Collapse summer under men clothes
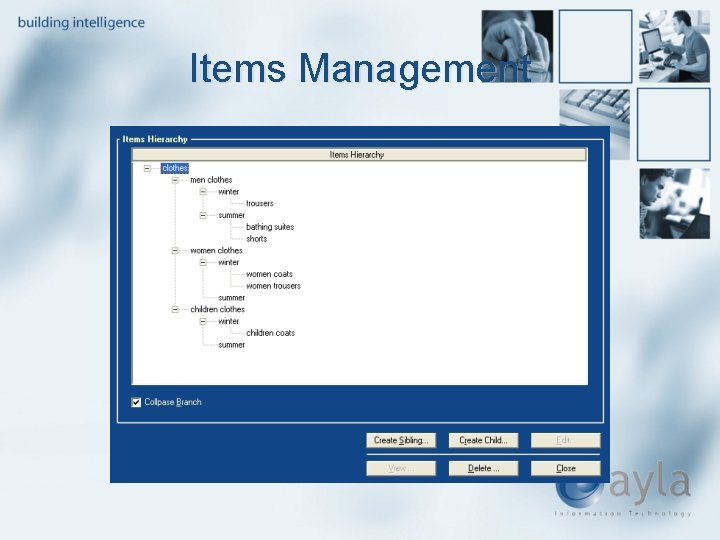Viewport: 720px width, 540px height. (203, 215)
